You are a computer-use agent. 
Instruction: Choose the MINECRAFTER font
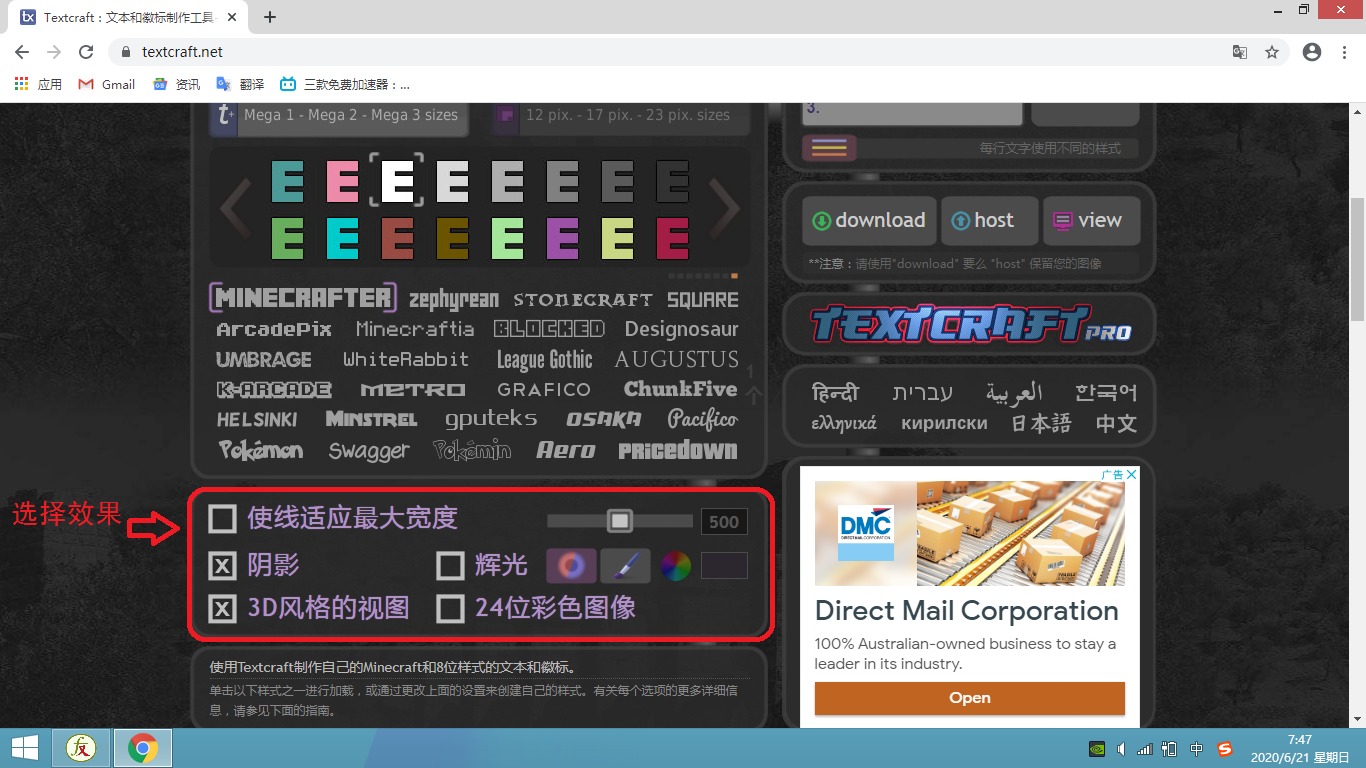303,298
